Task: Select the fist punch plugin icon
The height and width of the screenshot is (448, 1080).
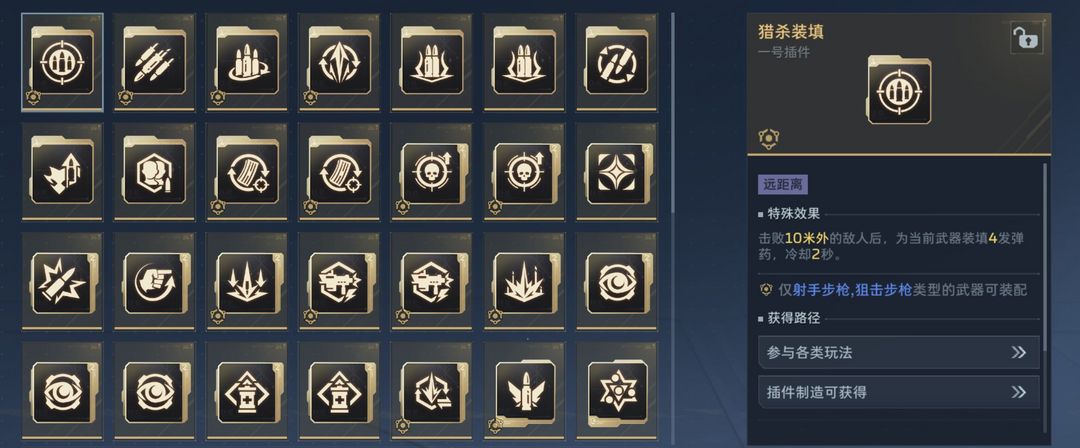Action: [154, 281]
